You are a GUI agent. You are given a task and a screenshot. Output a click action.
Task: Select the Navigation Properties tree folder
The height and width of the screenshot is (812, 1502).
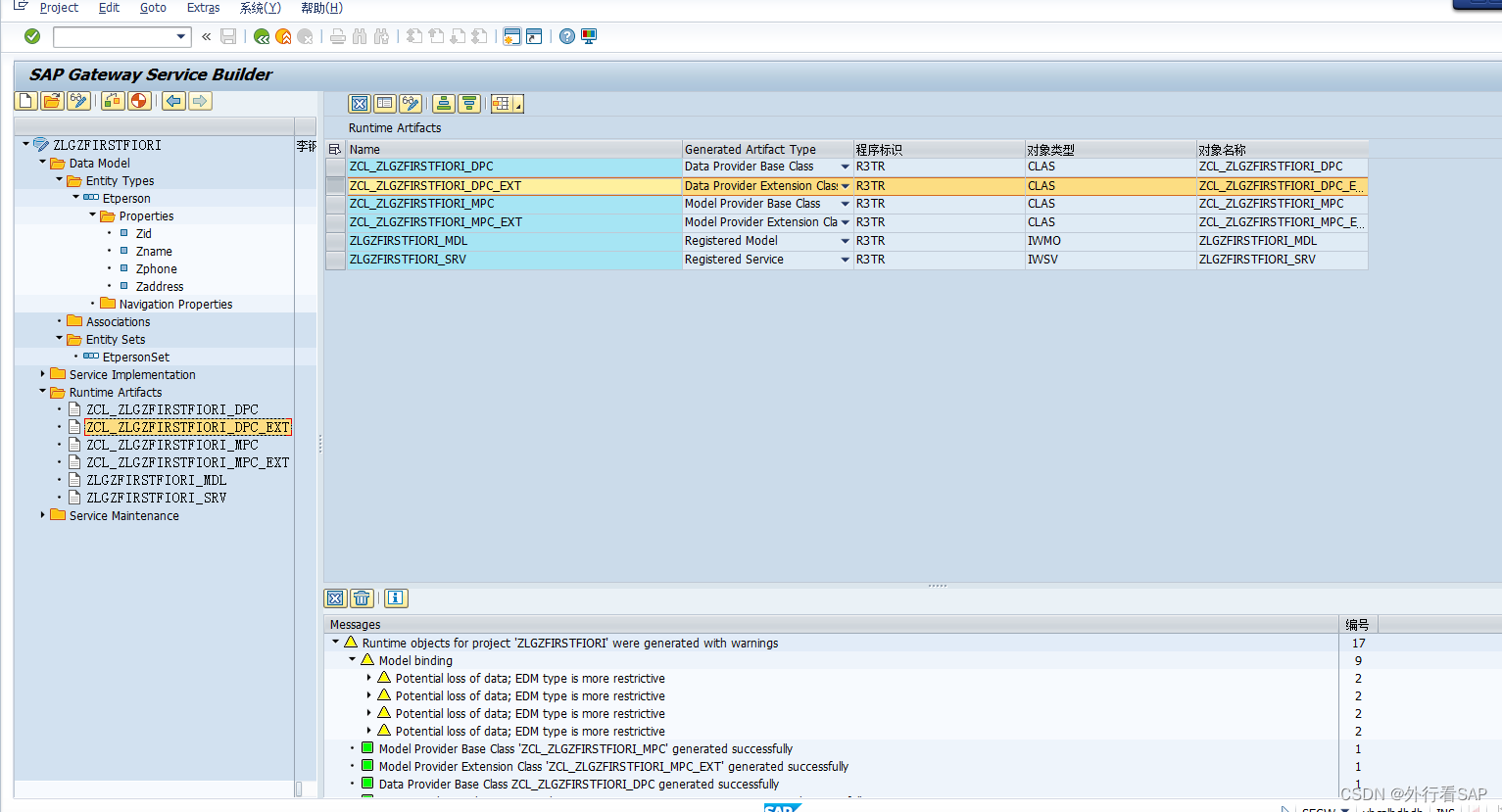175,304
